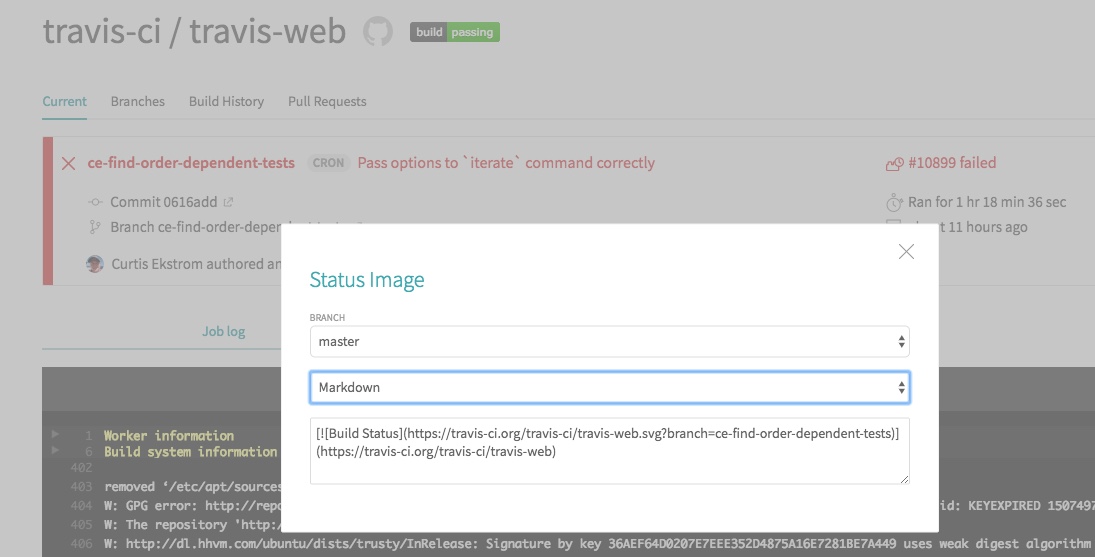The height and width of the screenshot is (557, 1095).
Task: Open the Pull Requests tab
Action: [327, 101]
